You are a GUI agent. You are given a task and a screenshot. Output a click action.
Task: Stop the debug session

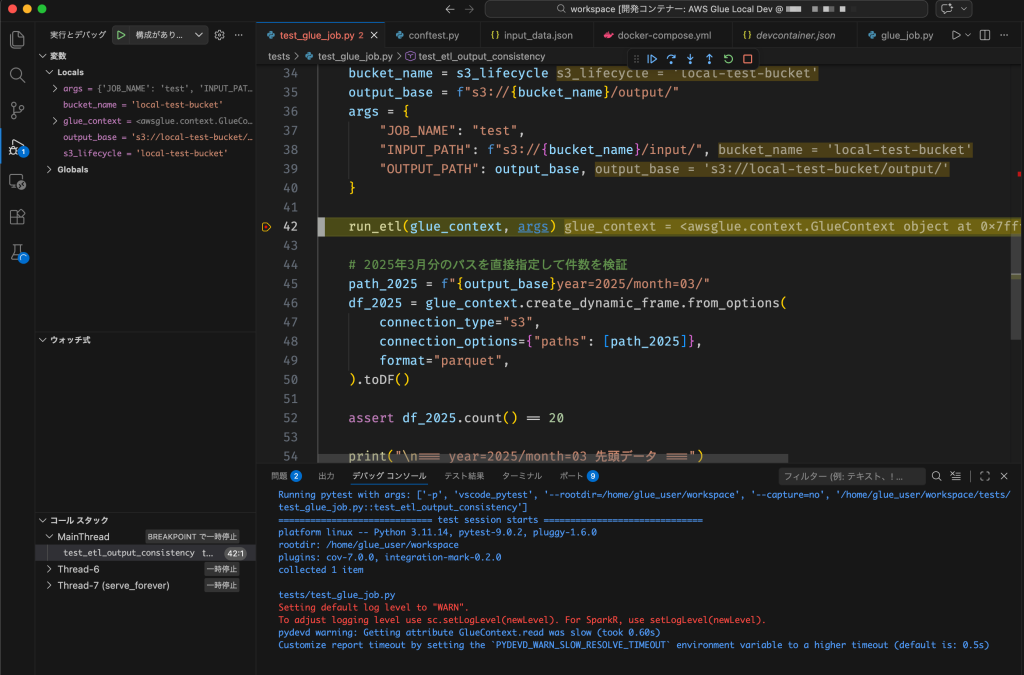coord(747,59)
